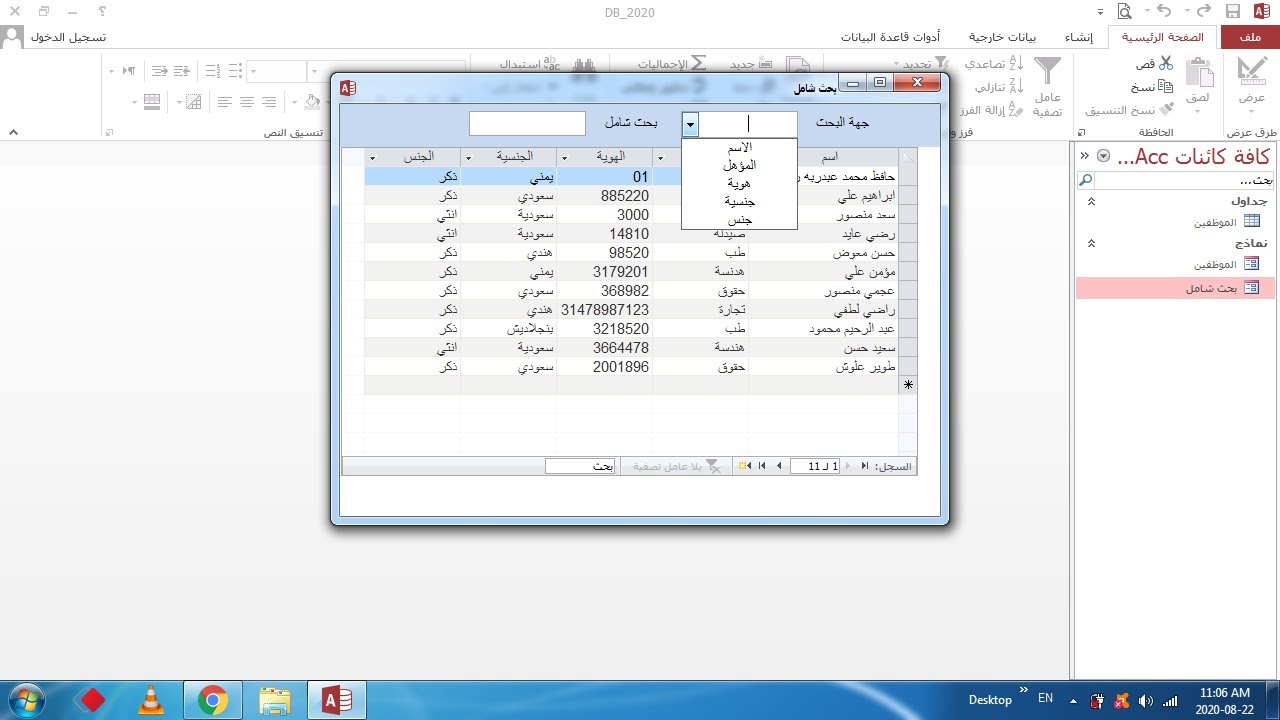Go to next record navigation arrow
The height and width of the screenshot is (720, 1280).
point(779,466)
